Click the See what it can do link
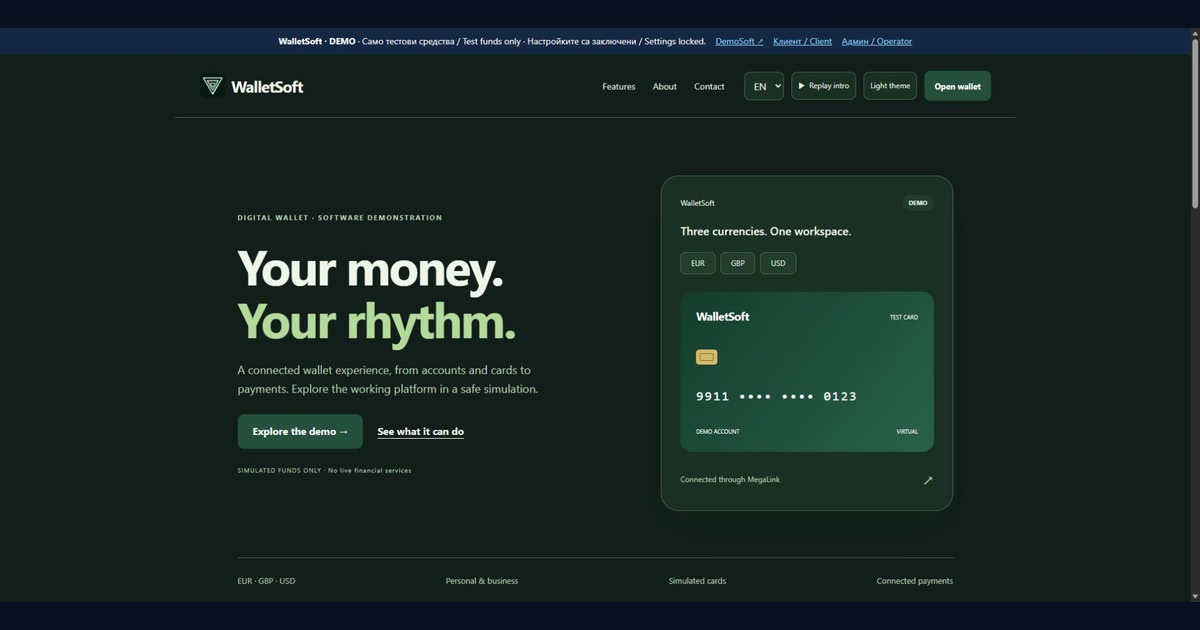1200x630 pixels. click(420, 432)
